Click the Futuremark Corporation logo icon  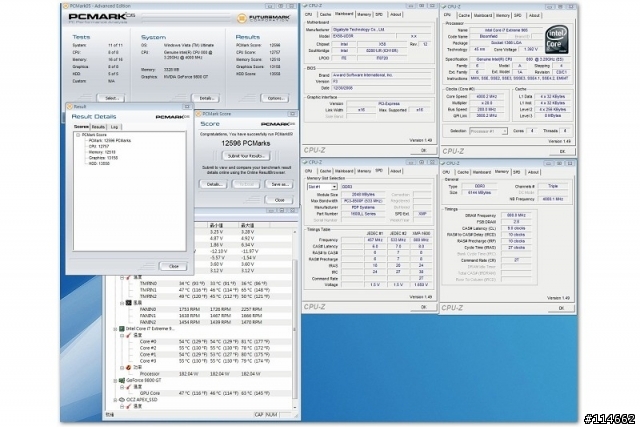tap(242, 18)
